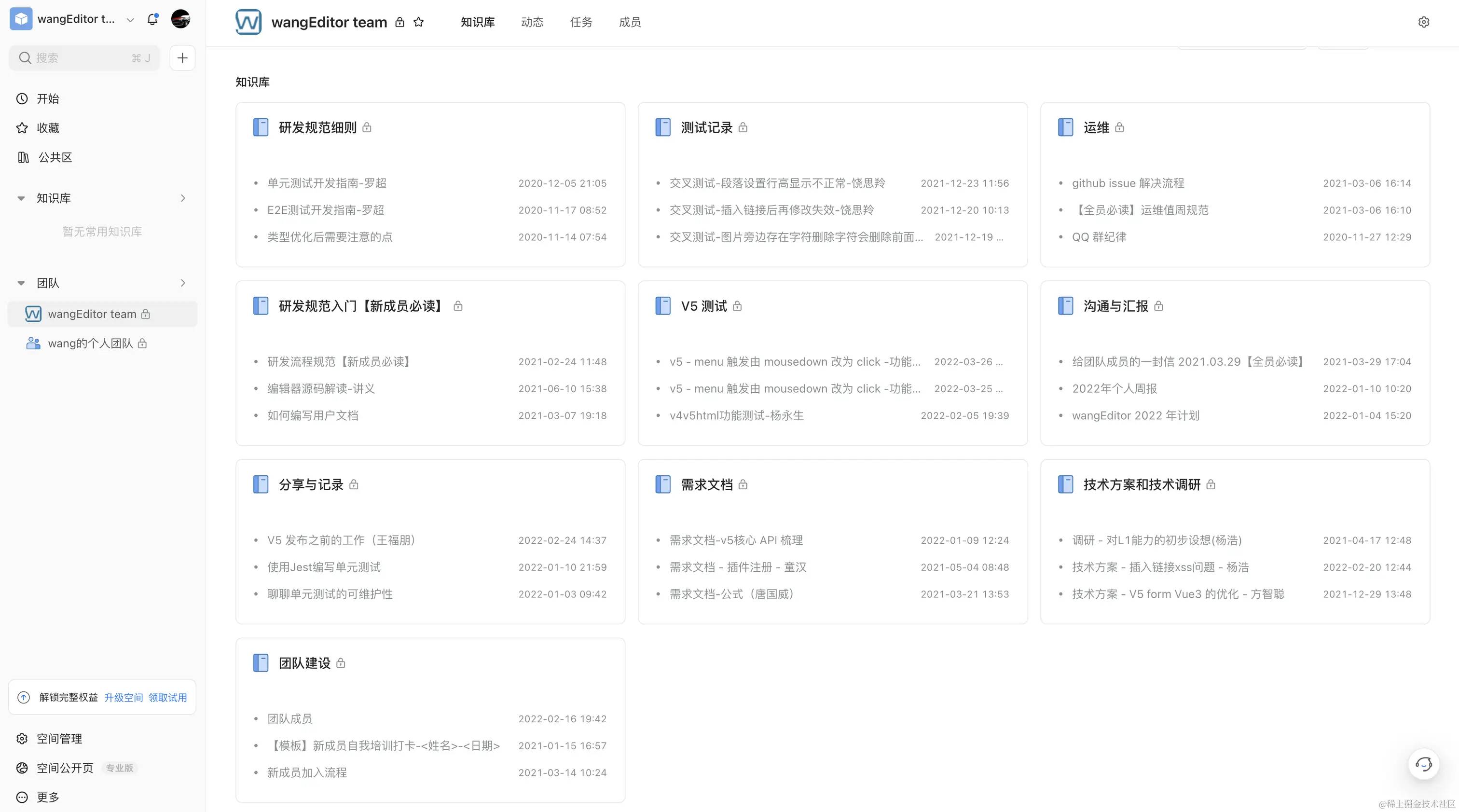
Task: Click the wangEditor team logo in header
Action: [x=248, y=22]
